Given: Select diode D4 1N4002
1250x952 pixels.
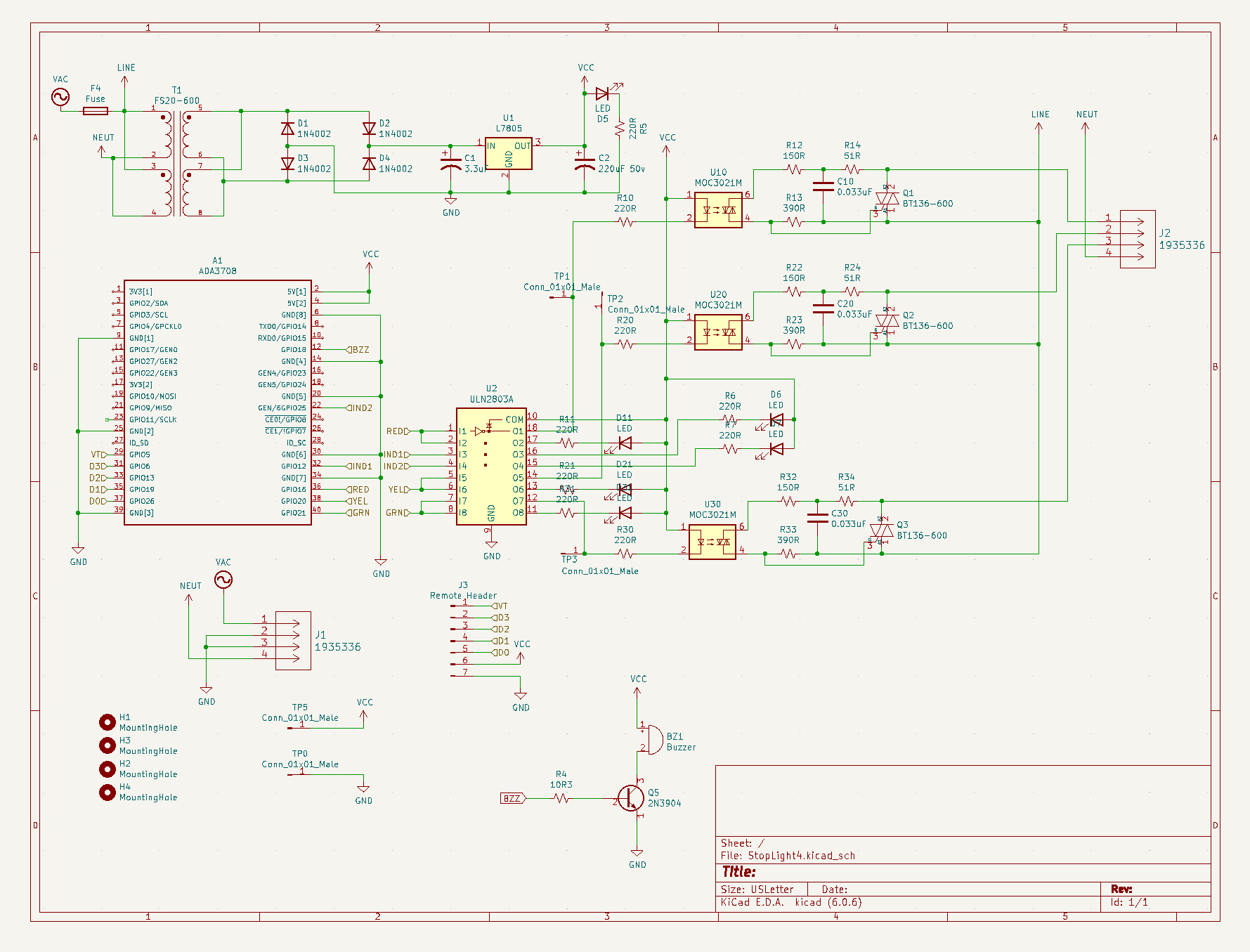Looking at the screenshot, I should pos(369,164).
